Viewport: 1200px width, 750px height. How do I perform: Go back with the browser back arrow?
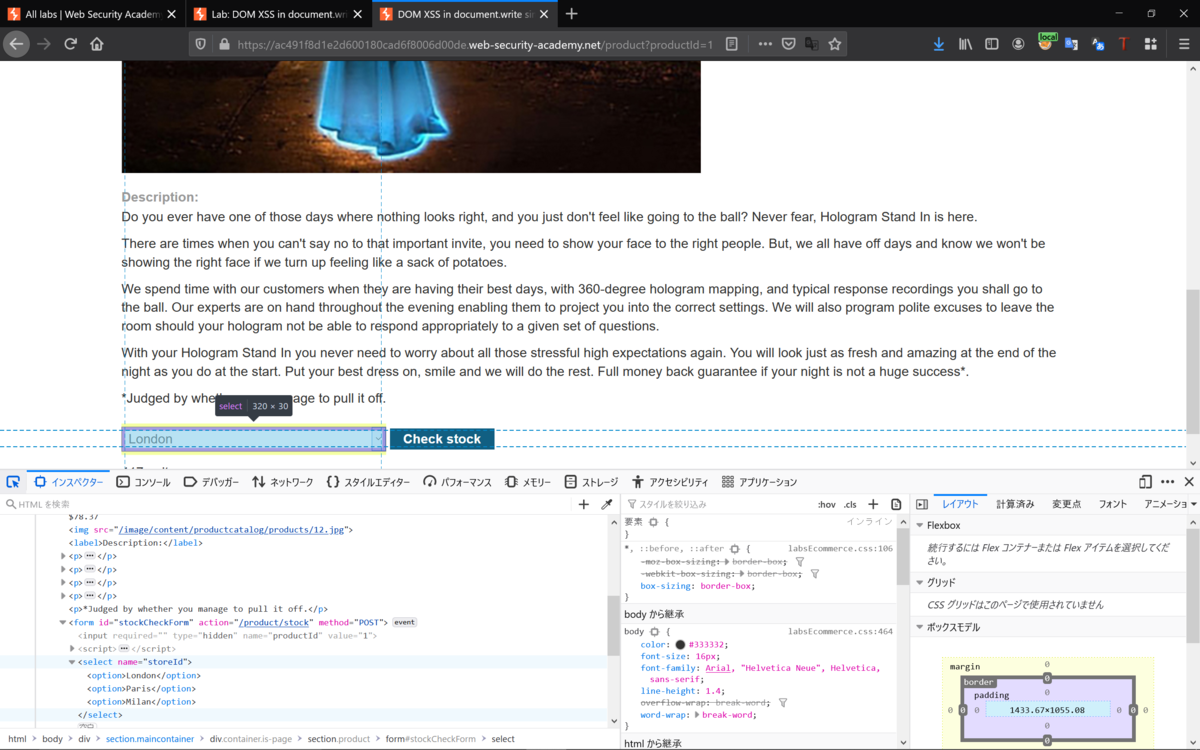(x=16, y=44)
